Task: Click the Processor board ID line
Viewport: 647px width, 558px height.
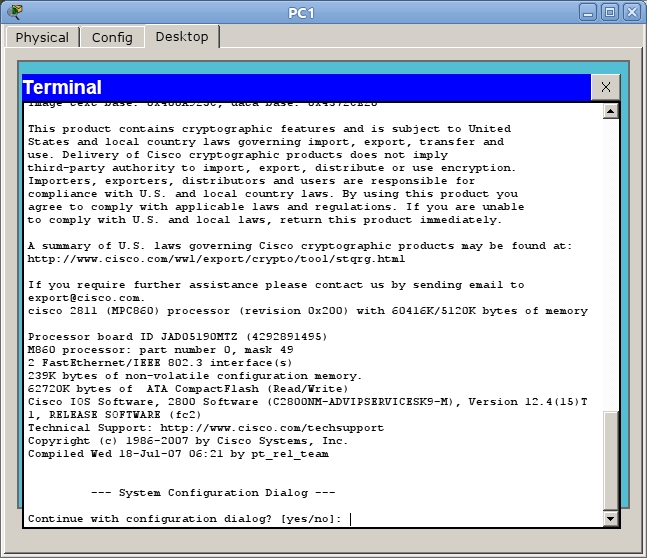Action: [191, 337]
